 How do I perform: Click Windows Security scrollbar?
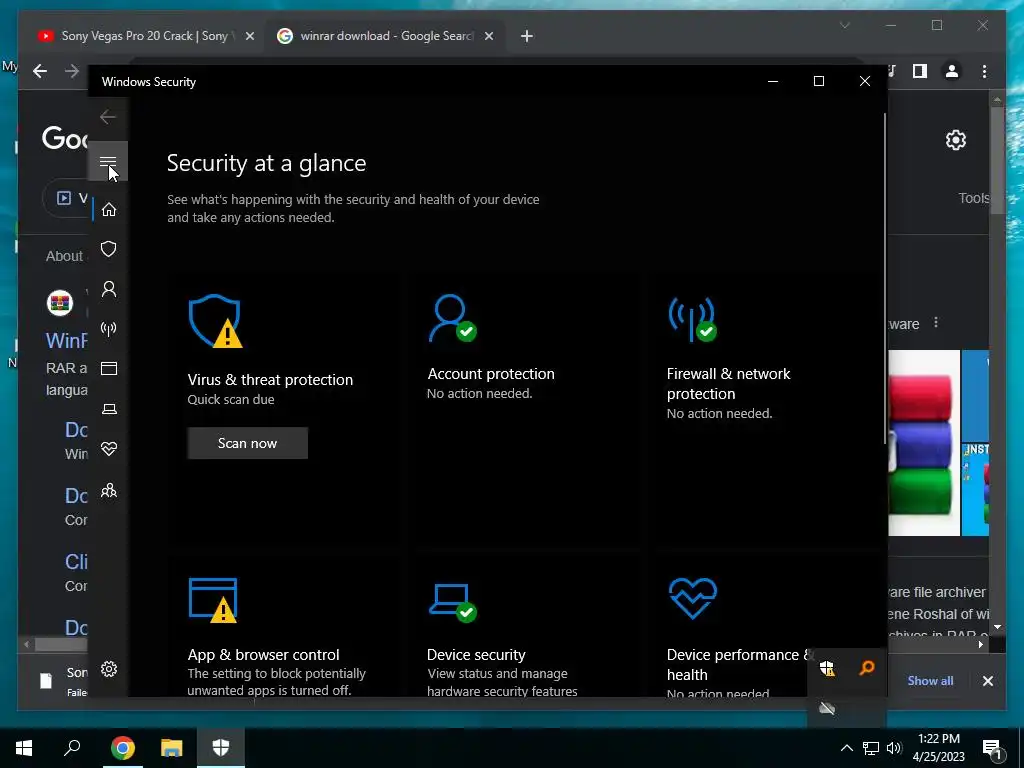point(885,280)
